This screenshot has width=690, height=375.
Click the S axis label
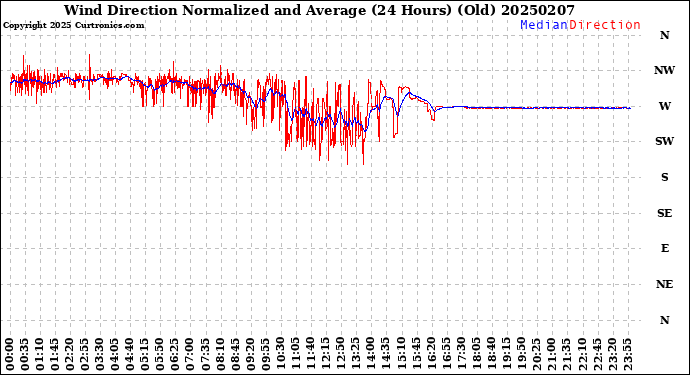tap(664, 177)
